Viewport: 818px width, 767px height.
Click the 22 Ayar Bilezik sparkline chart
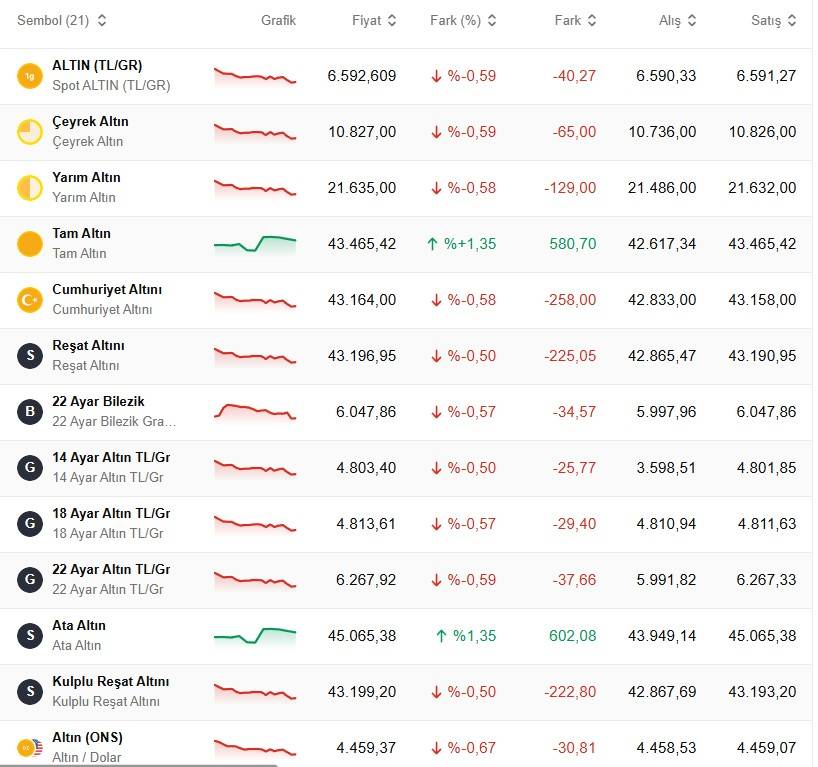[255, 412]
